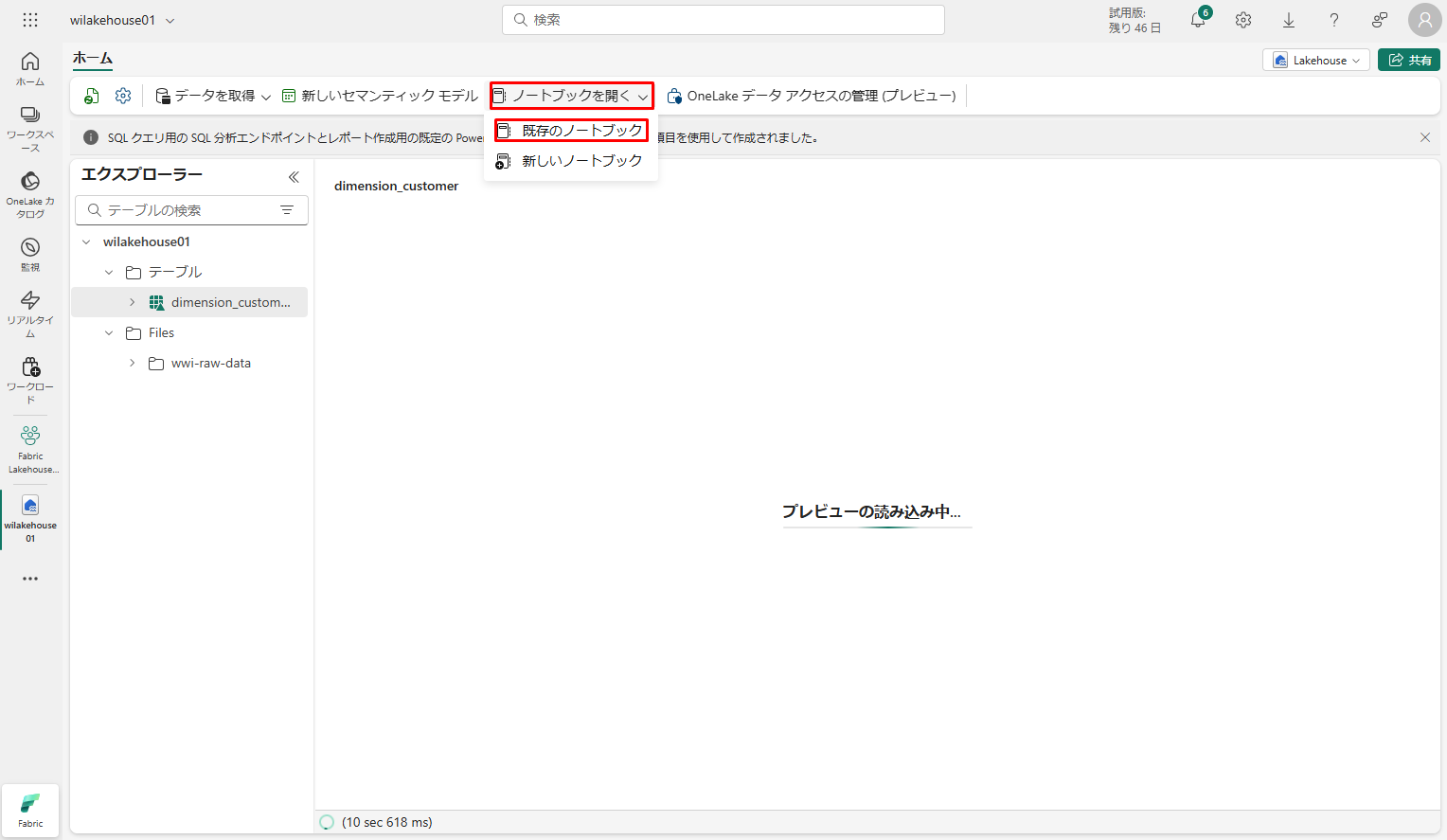The image size is (1447, 840).
Task: Show more sidebar items with ellipsis
Action: [30, 579]
